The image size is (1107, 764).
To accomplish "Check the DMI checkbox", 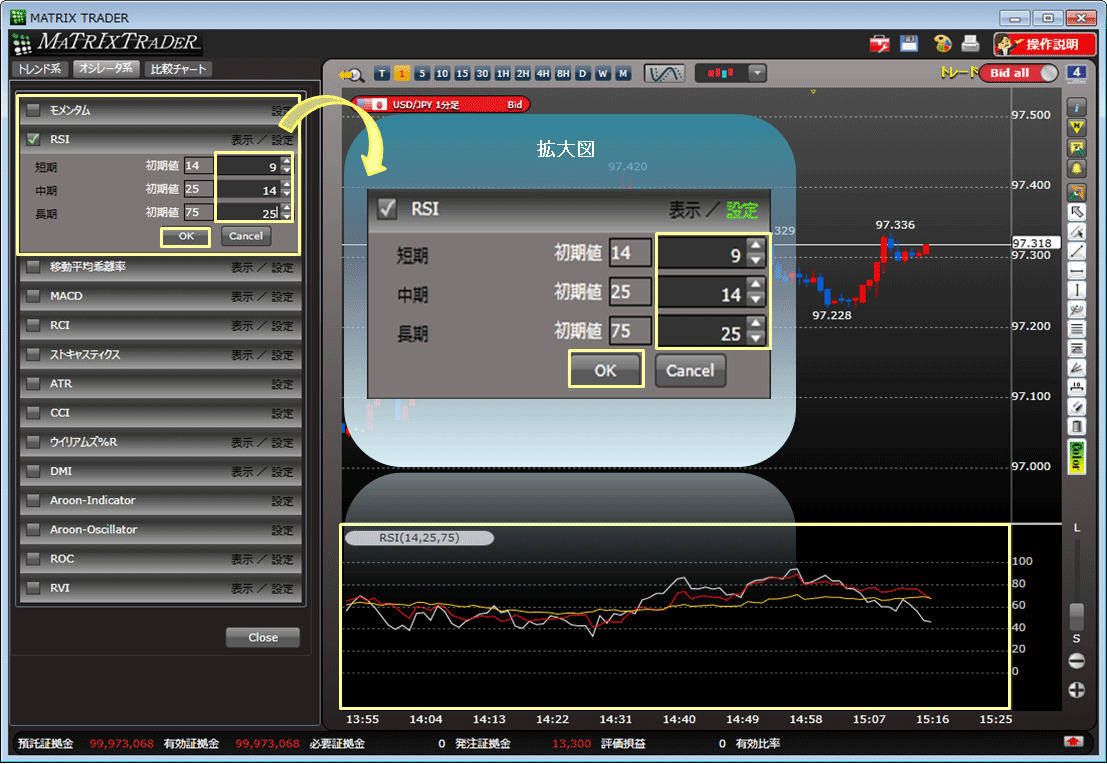I will (33, 471).
